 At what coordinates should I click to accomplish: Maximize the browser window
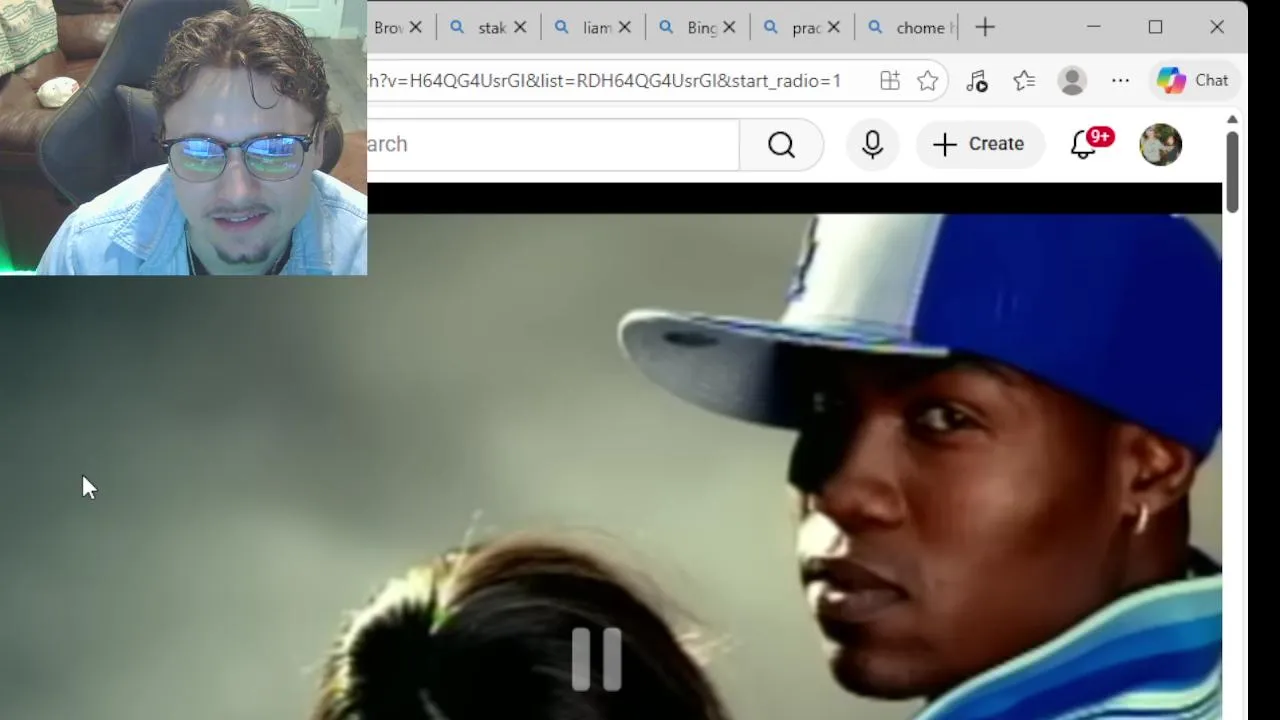pos(1155,27)
